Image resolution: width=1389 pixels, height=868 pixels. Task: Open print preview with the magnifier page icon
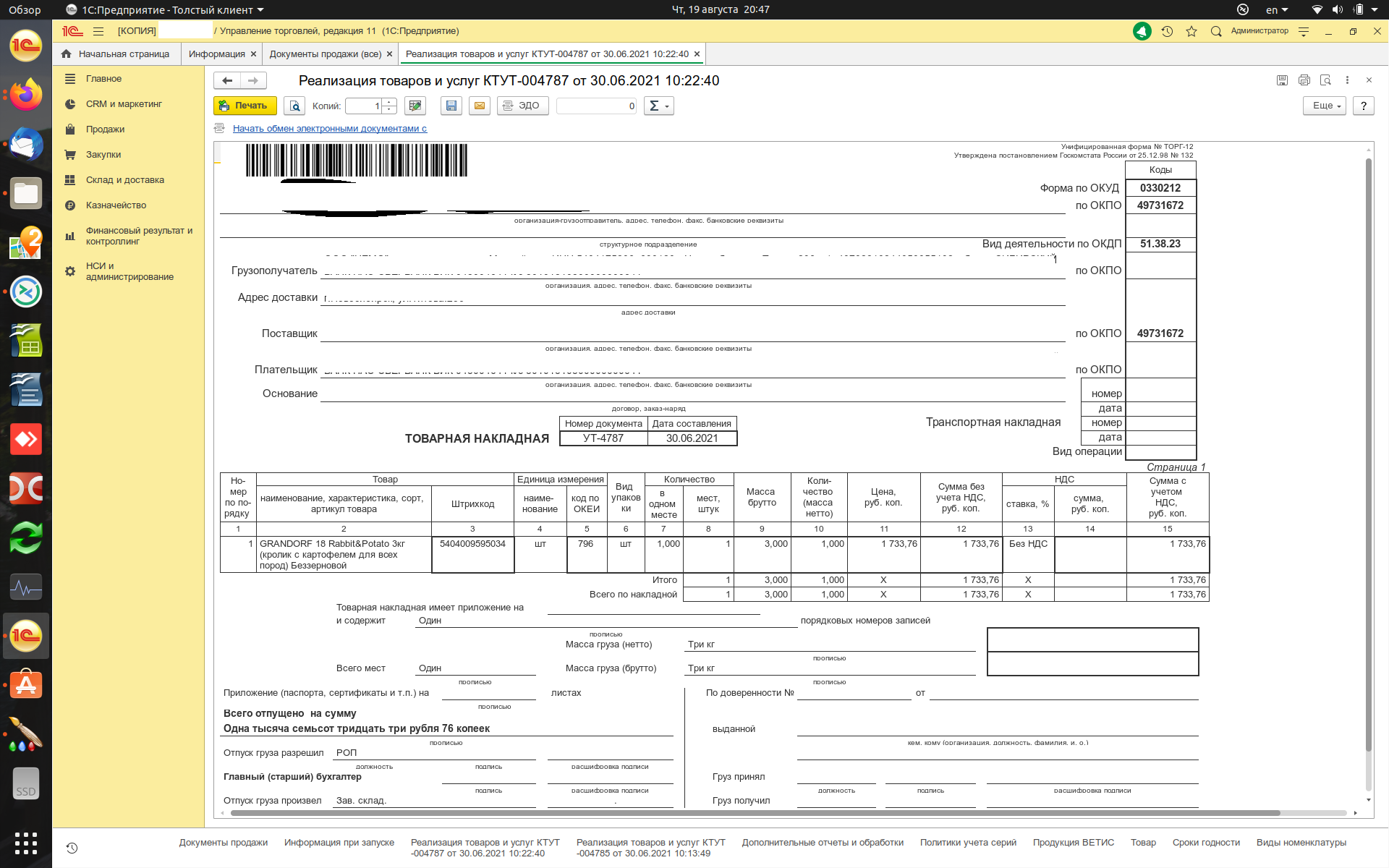tap(294, 106)
